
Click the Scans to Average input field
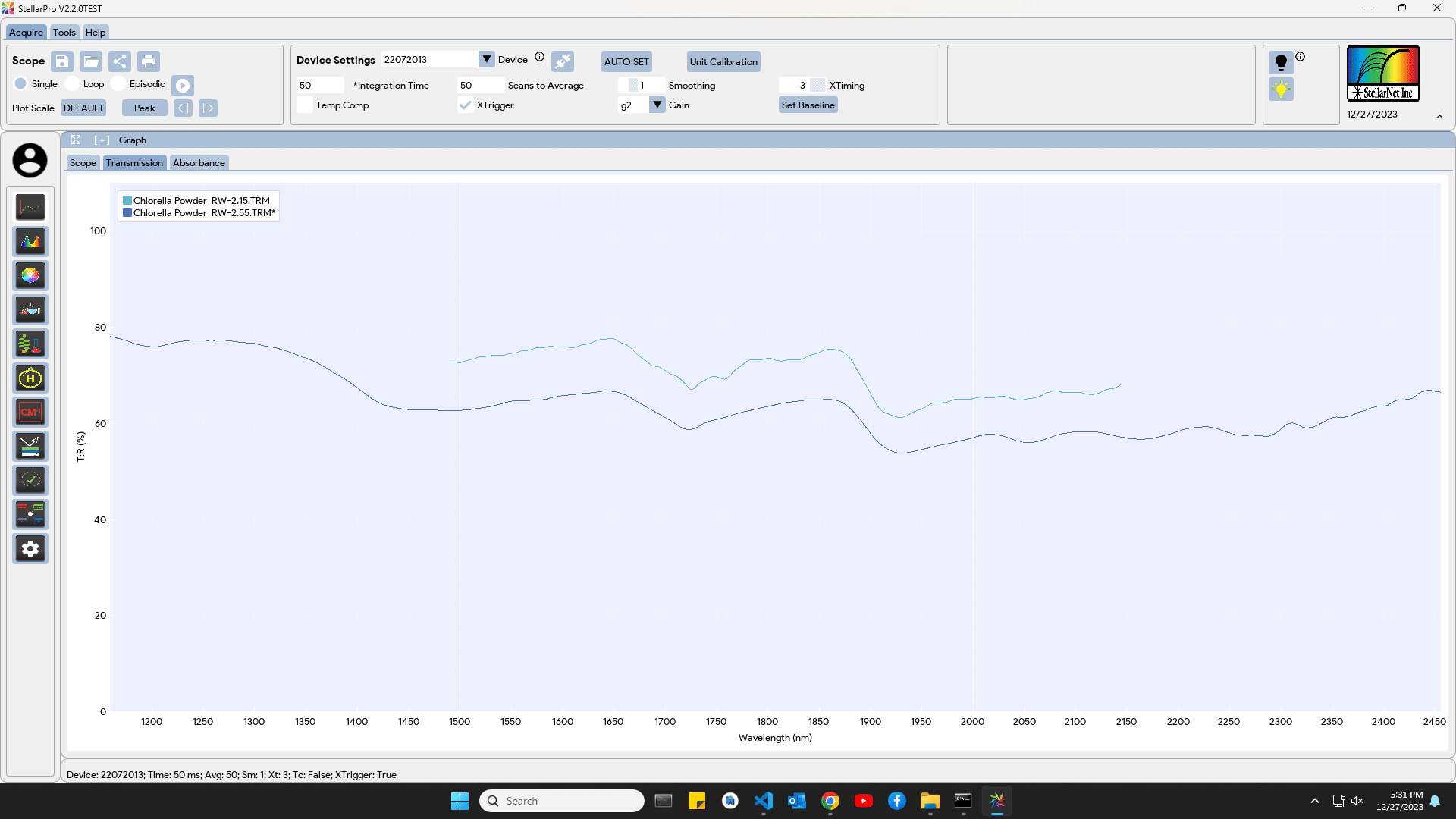point(481,85)
